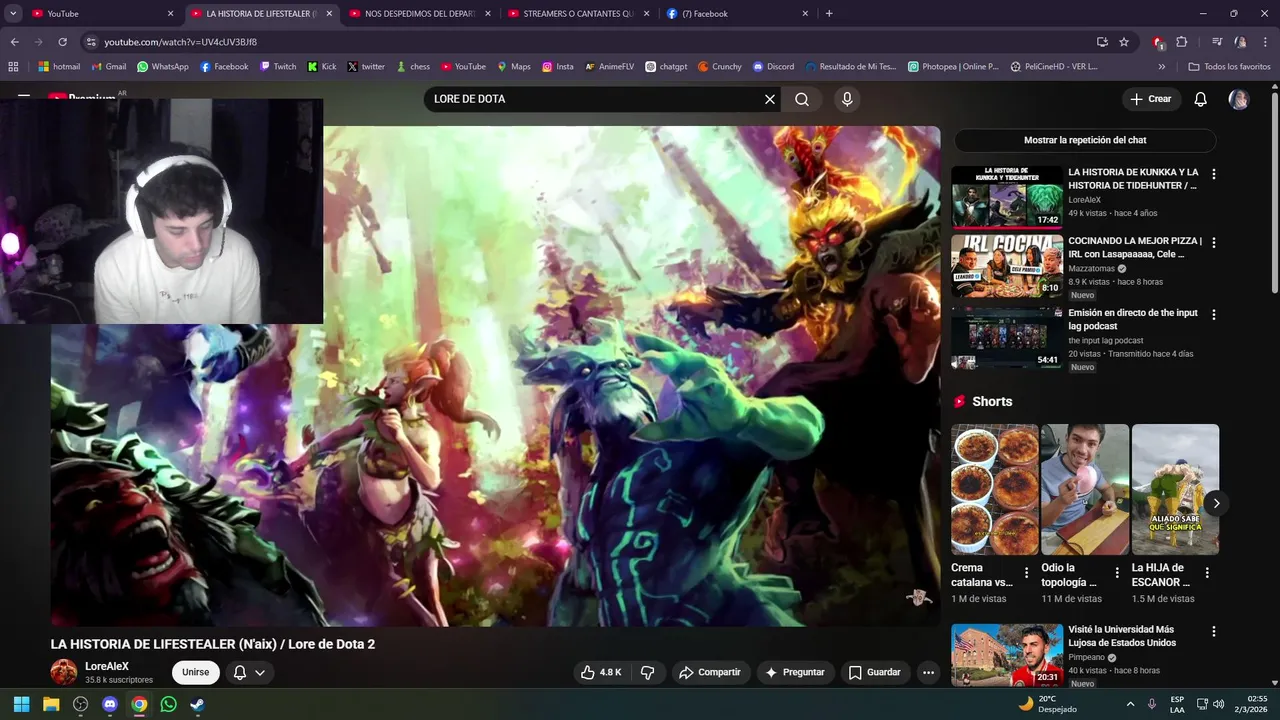Open options for La HIJA de ESCANOR short
Screen dimensions: 1280x720
(1207, 573)
